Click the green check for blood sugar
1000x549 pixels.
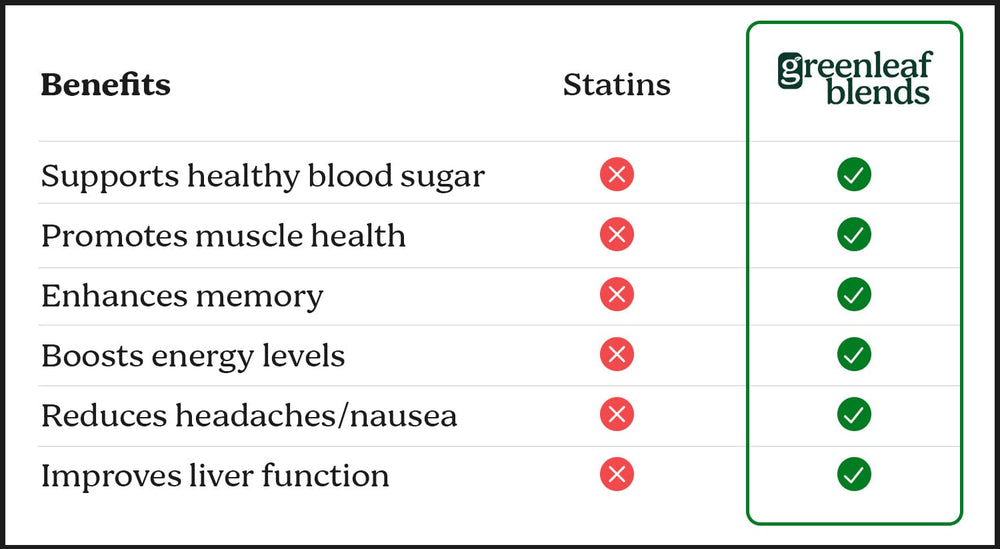(x=854, y=175)
